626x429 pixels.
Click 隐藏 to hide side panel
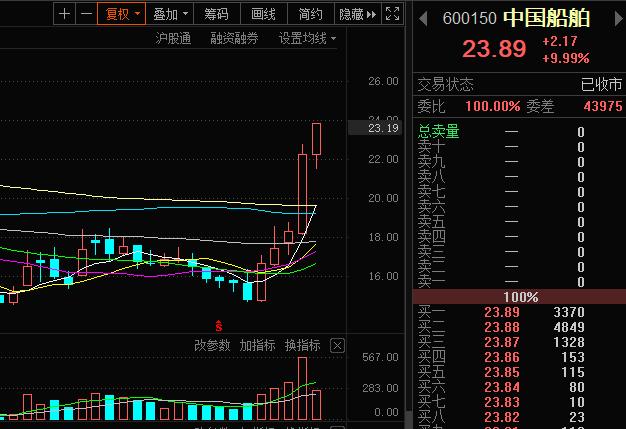click(357, 14)
